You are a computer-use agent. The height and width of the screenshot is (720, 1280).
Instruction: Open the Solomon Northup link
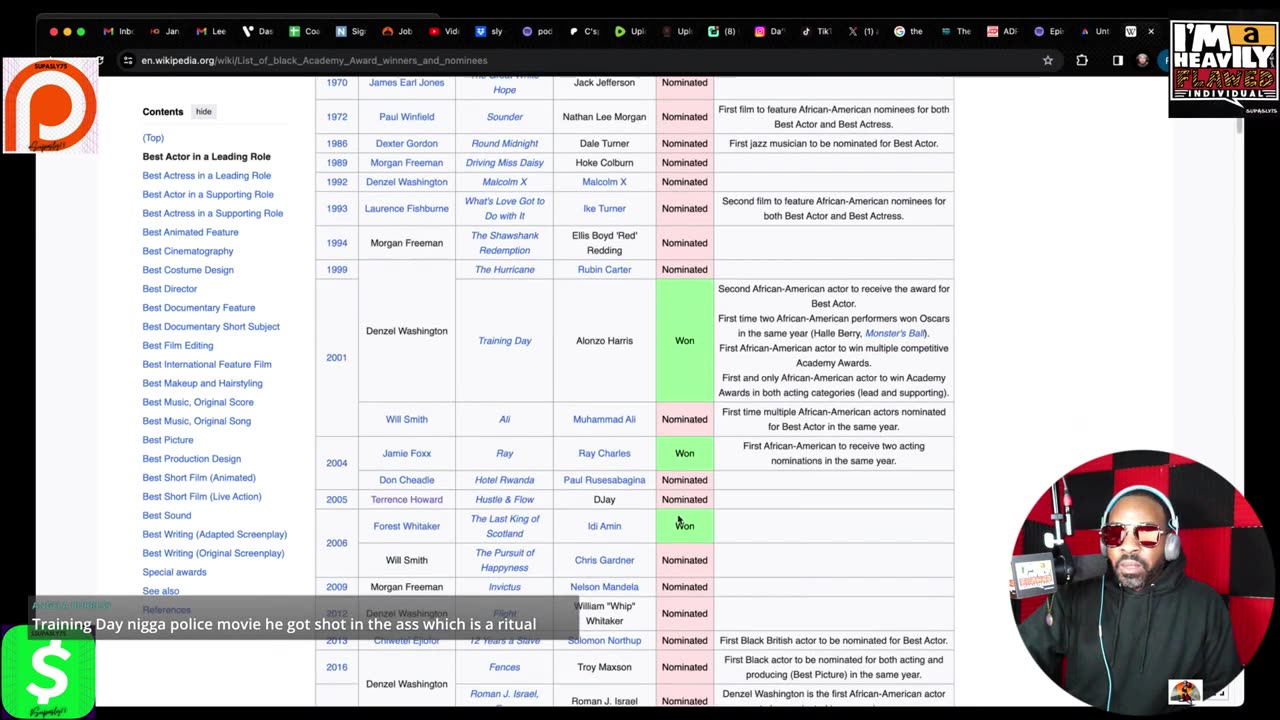604,641
